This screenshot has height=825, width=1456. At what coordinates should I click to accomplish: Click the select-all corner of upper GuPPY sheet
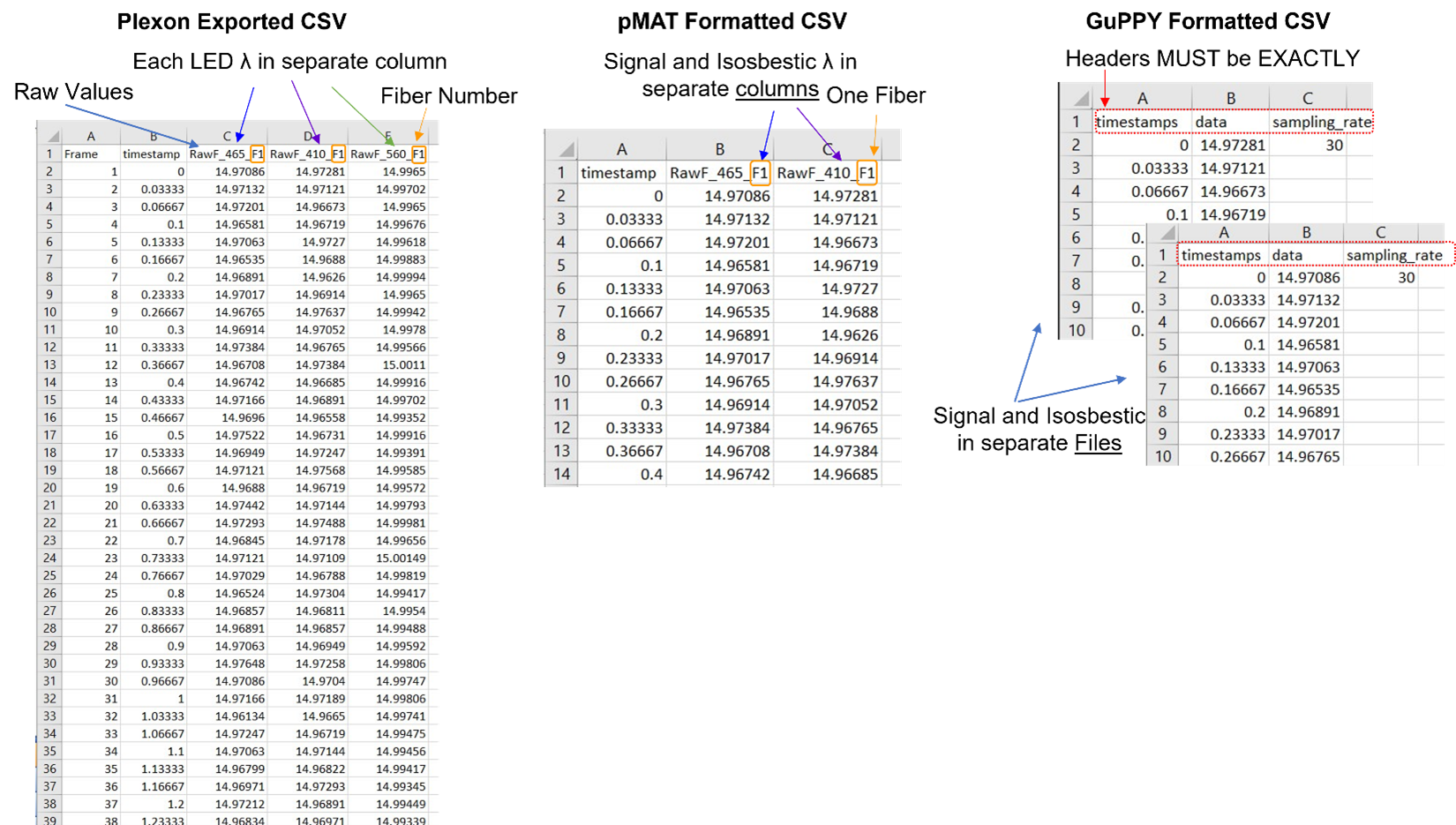pyautogui.click(x=1077, y=98)
